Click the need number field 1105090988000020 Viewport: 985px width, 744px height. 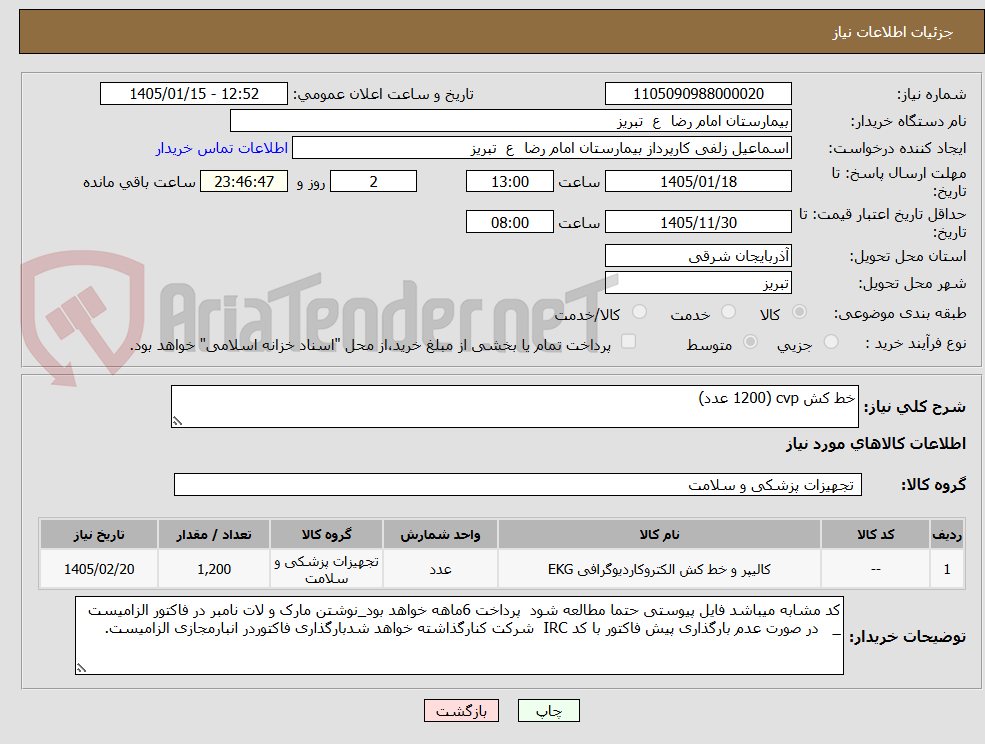[x=698, y=94]
